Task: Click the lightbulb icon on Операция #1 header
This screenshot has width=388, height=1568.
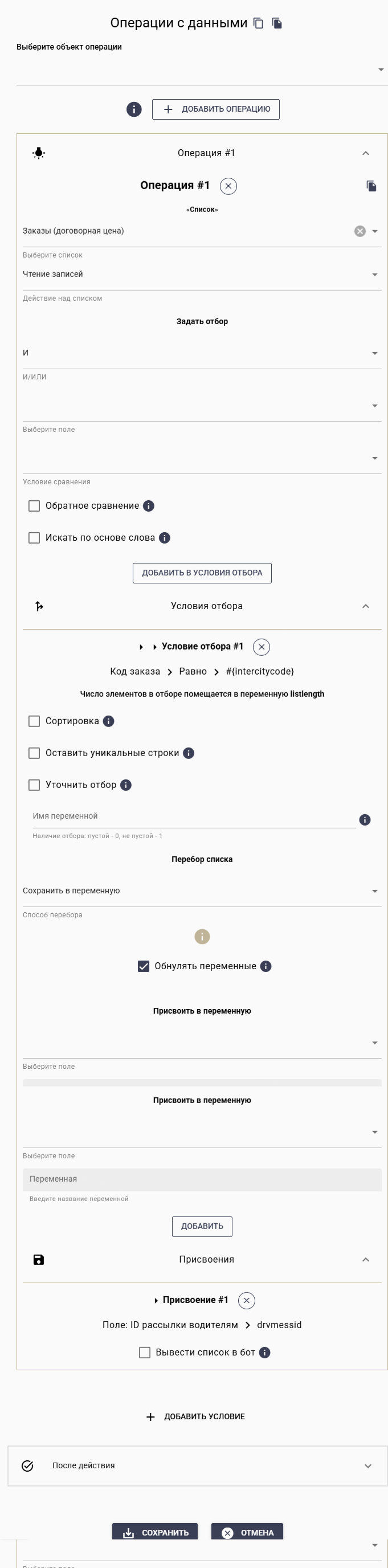Action: click(38, 153)
